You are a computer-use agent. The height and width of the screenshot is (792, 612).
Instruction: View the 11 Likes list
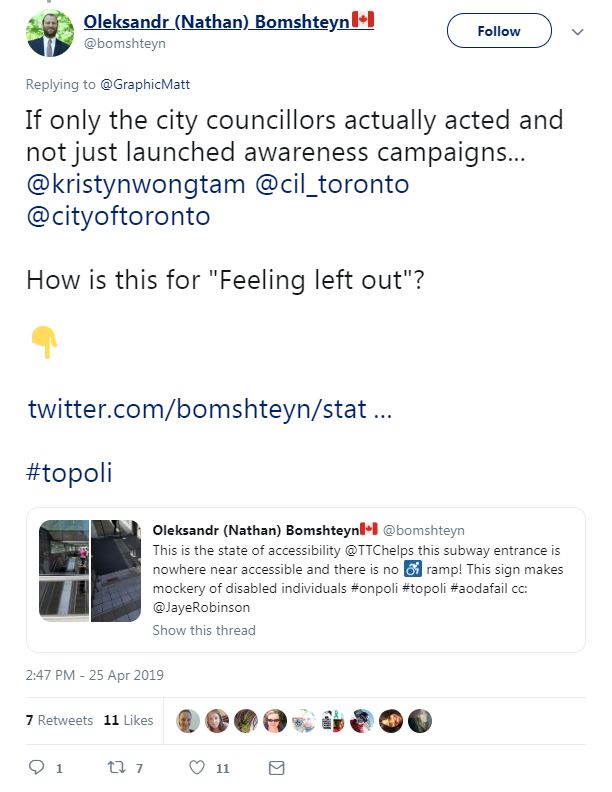128,720
